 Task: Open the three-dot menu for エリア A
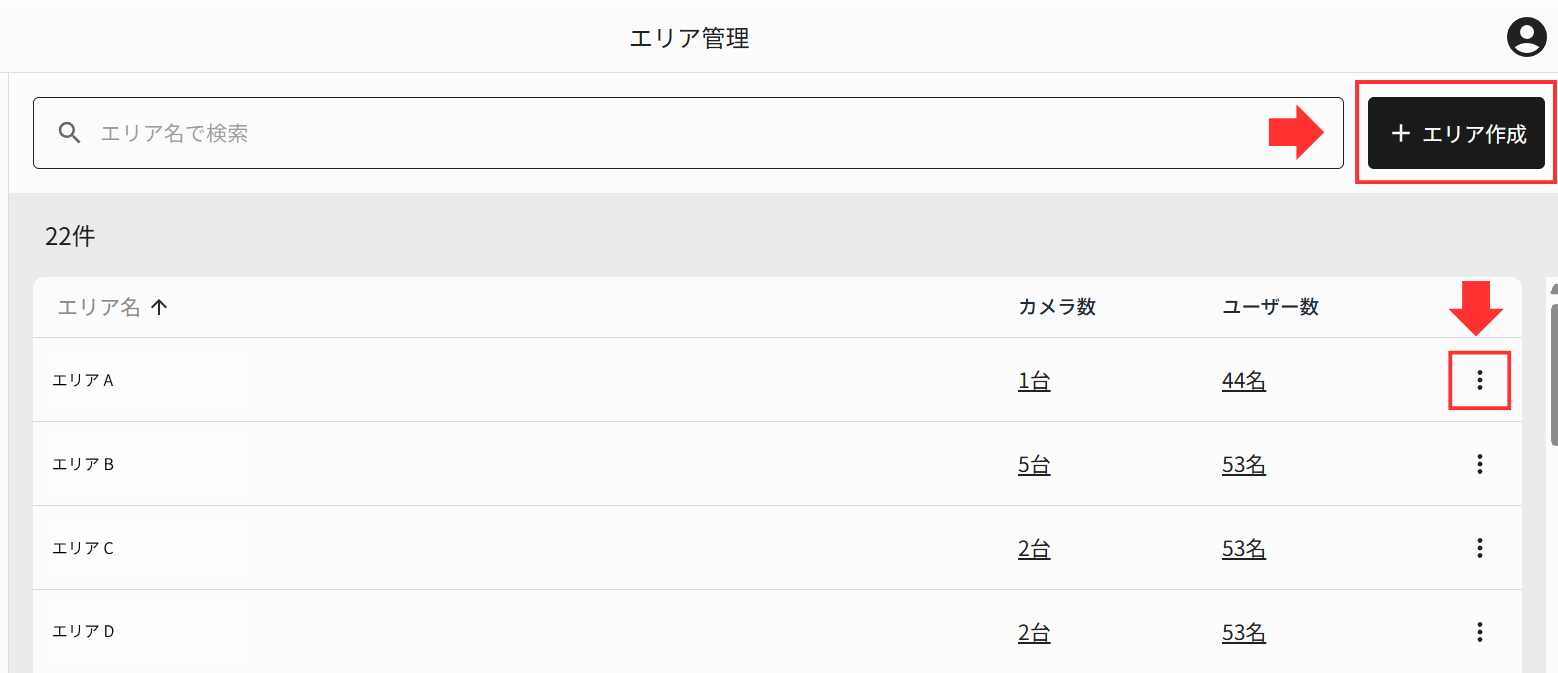tap(1479, 380)
